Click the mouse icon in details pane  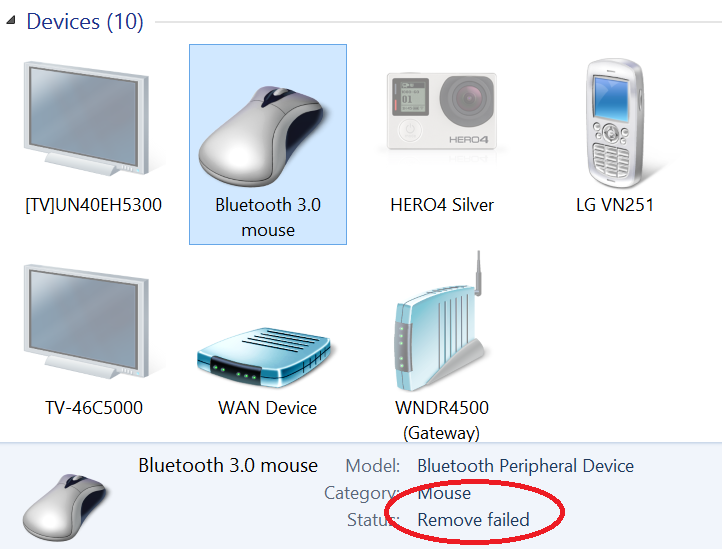tap(64, 507)
